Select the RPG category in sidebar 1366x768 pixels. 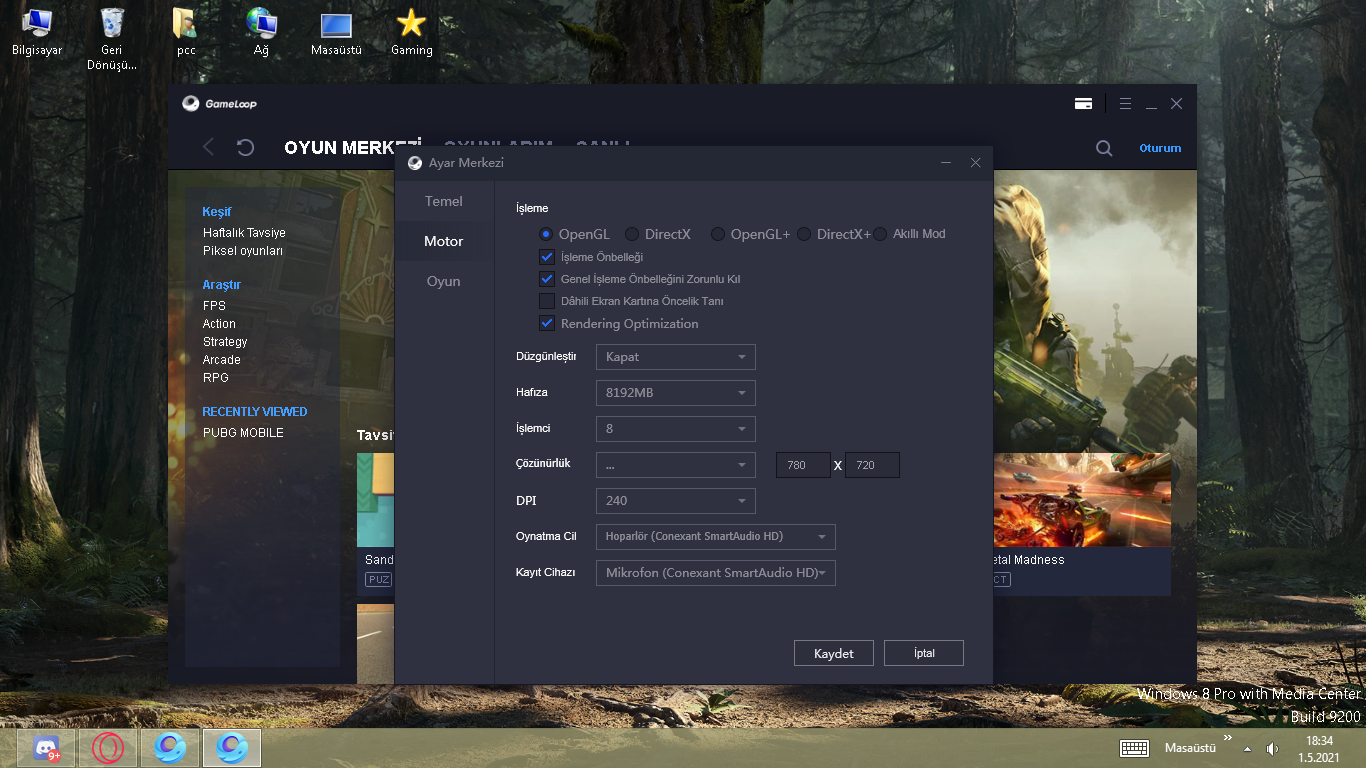click(x=216, y=378)
